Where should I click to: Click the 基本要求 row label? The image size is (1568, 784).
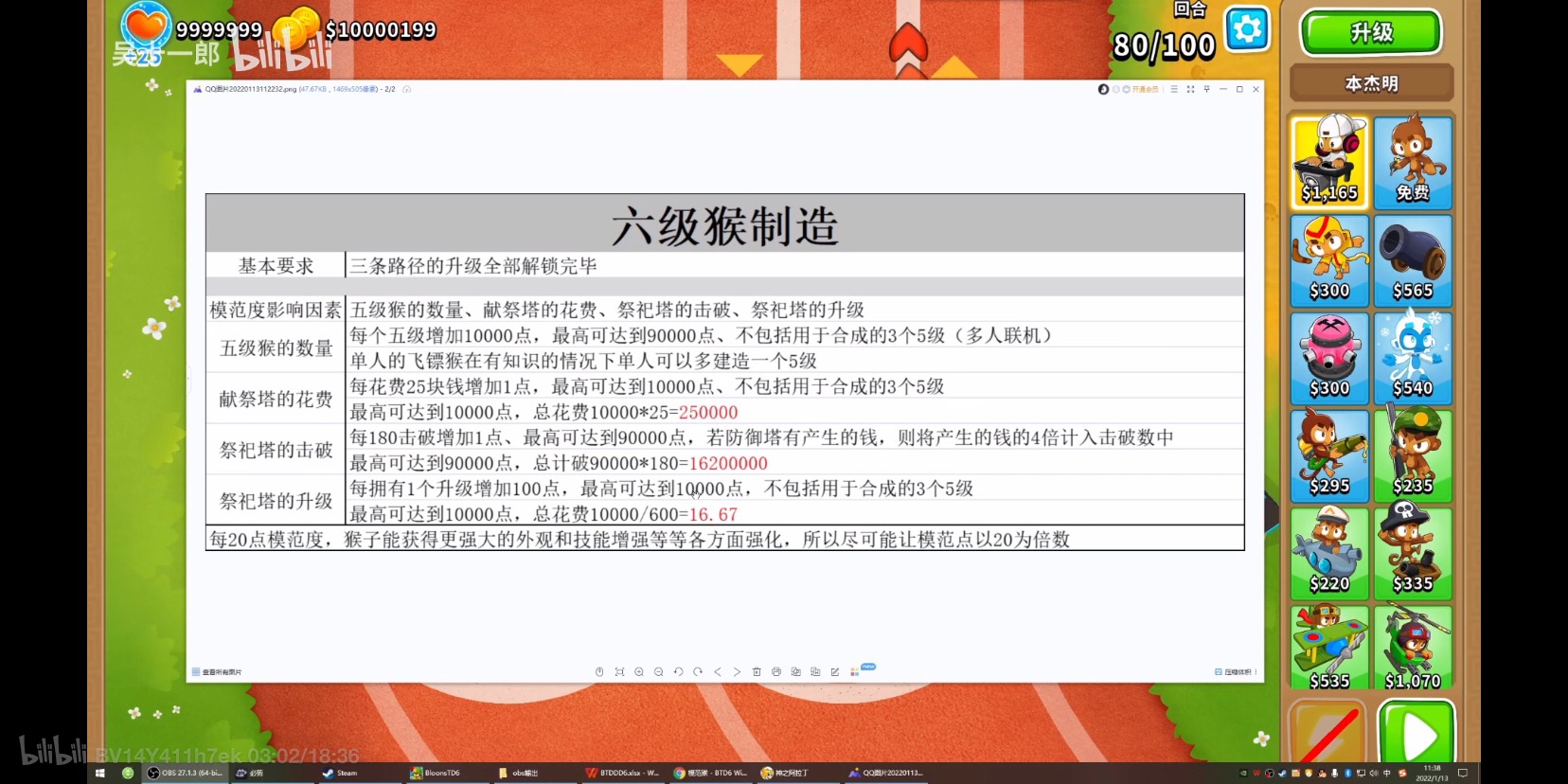click(276, 266)
